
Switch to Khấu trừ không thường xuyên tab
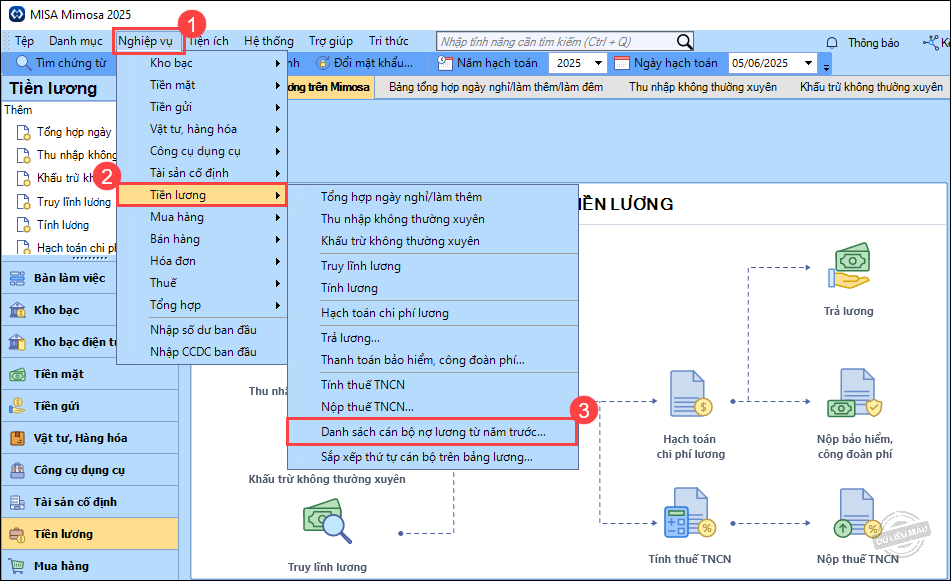871,87
